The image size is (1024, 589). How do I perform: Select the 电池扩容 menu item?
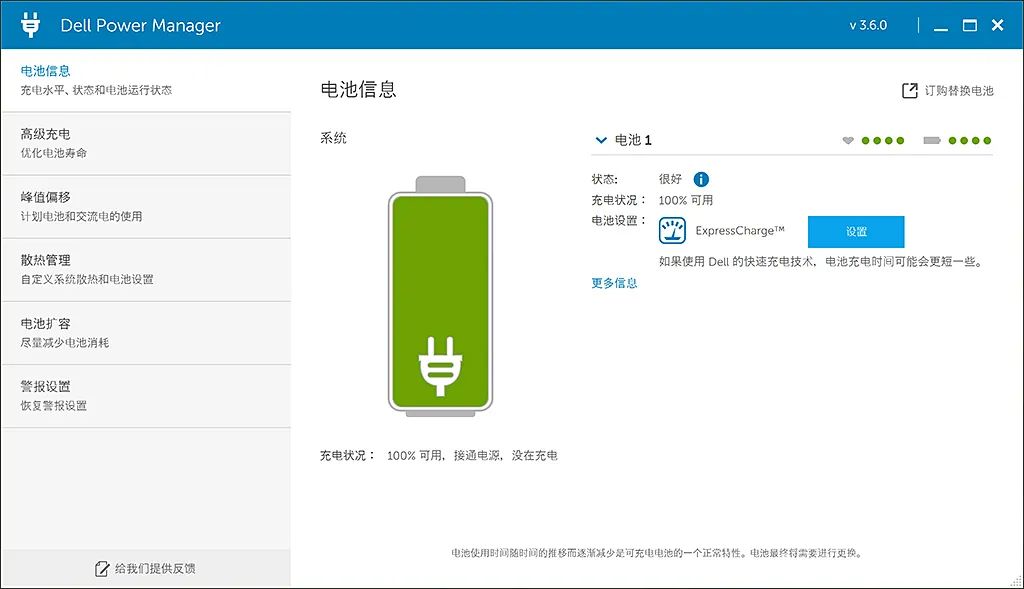point(146,334)
